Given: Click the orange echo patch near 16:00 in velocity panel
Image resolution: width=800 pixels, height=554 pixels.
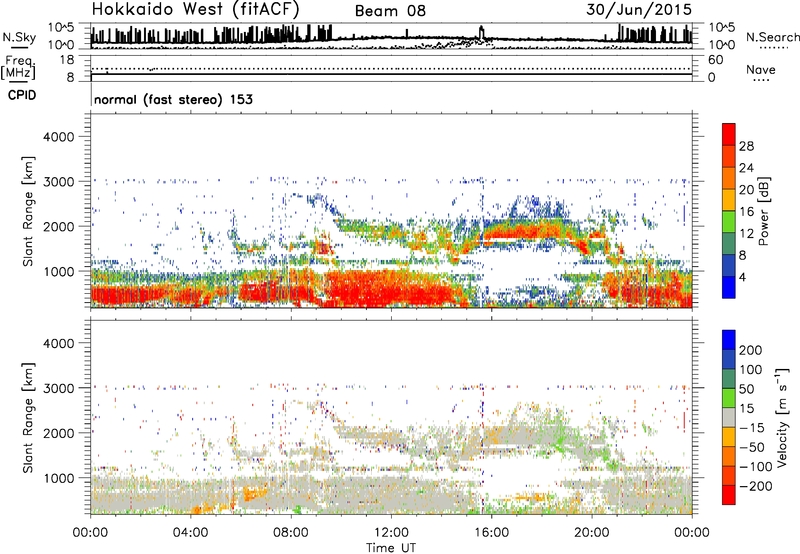Looking at the screenshot, I should coord(494,435).
